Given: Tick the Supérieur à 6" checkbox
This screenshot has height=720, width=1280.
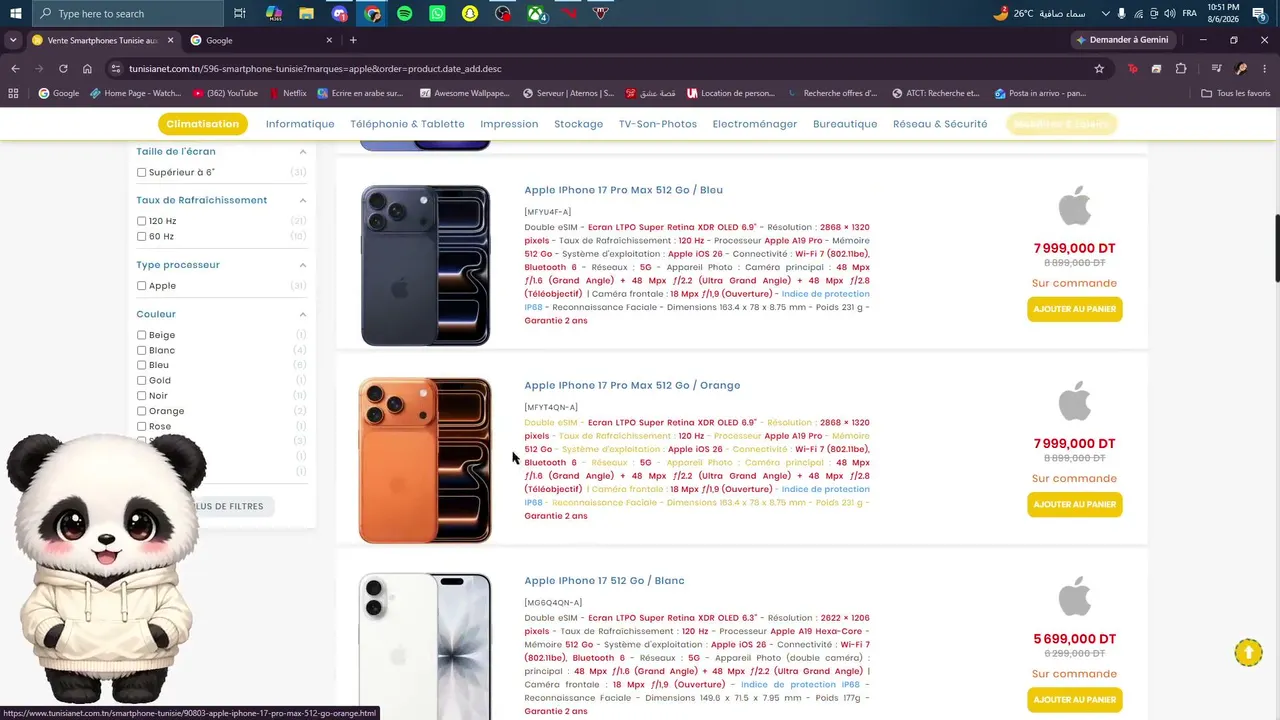Looking at the screenshot, I should point(142,173).
